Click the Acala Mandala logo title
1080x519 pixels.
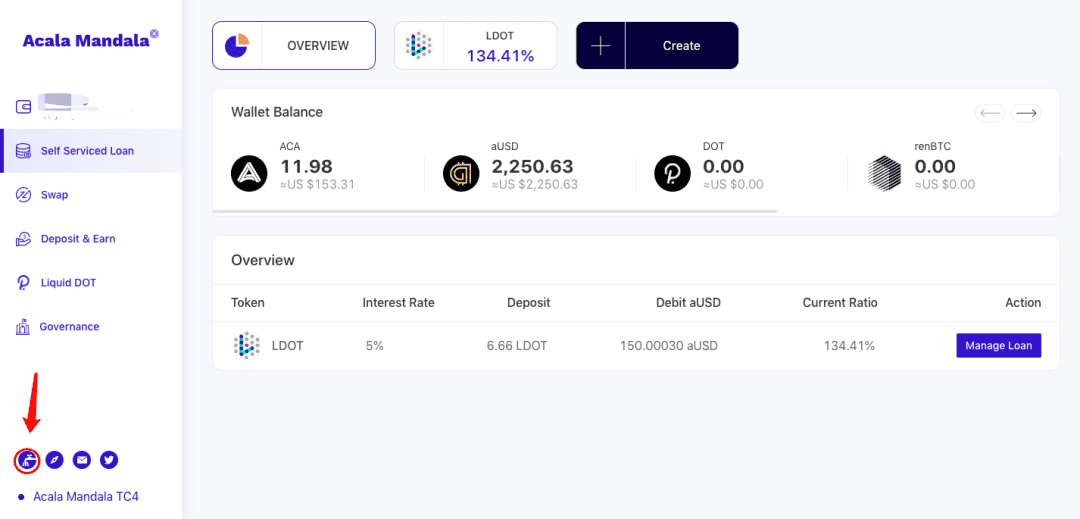[86, 41]
